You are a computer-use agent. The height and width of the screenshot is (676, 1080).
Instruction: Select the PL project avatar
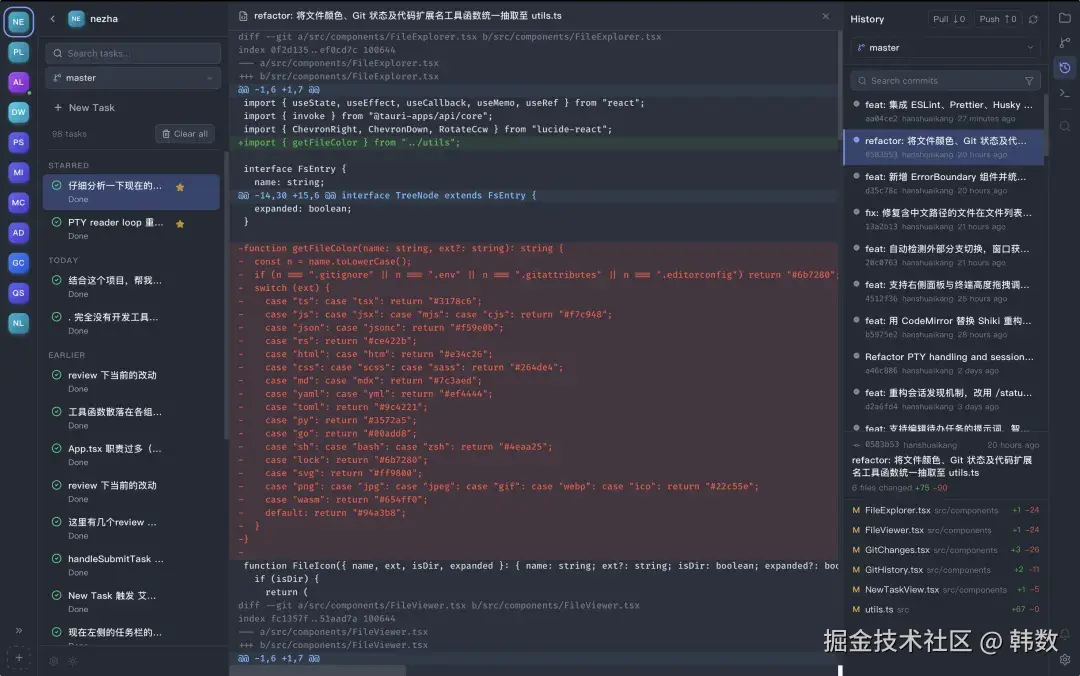[19, 52]
